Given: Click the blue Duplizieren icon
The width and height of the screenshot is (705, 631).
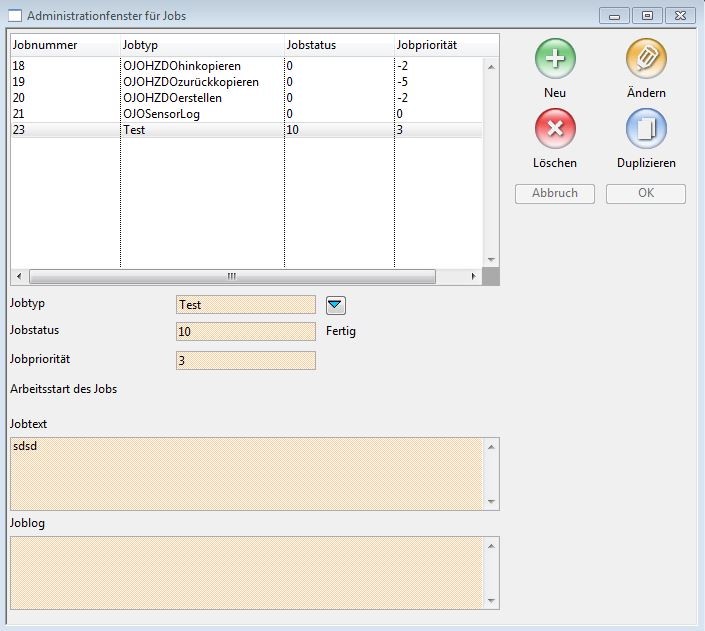Looking at the screenshot, I should (646, 129).
